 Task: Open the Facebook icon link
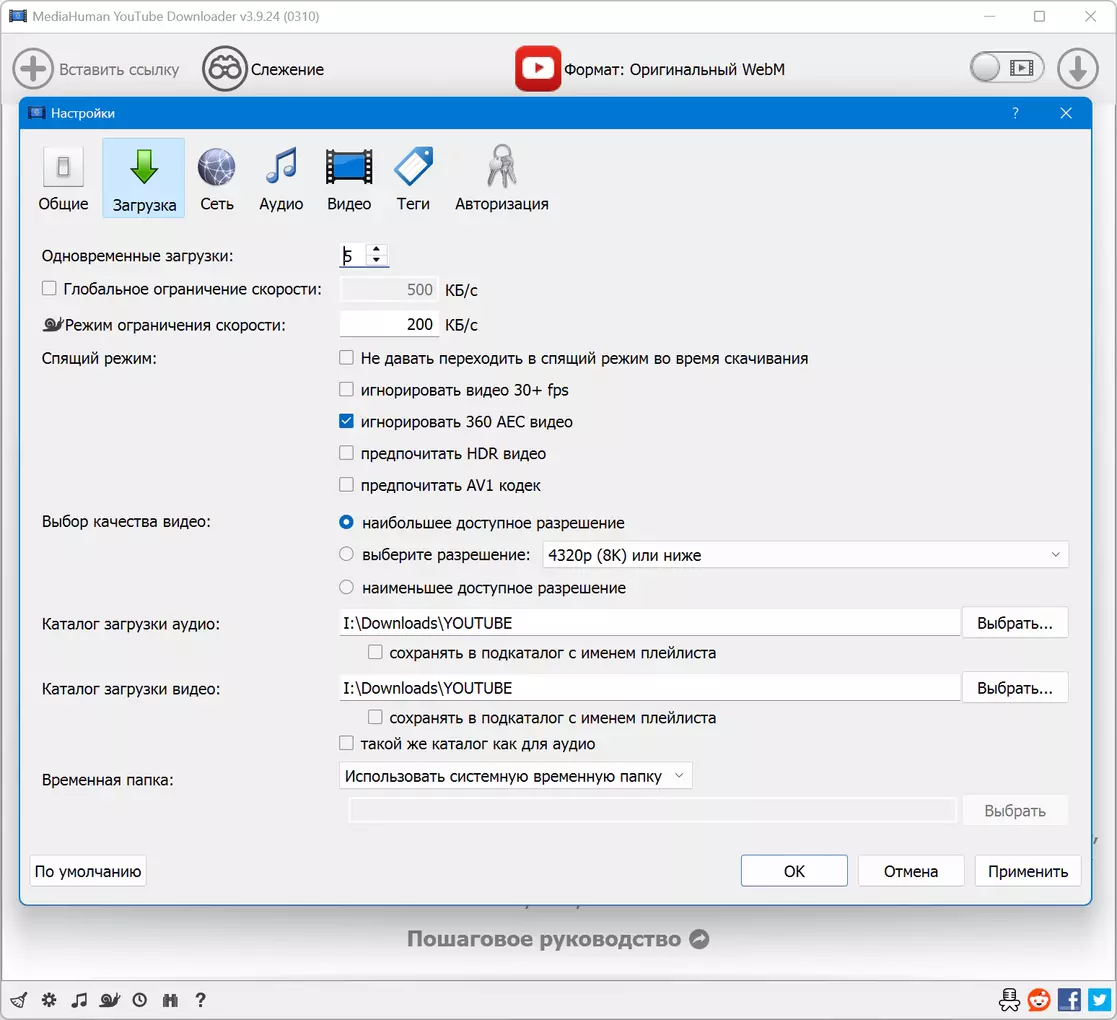click(1069, 1000)
